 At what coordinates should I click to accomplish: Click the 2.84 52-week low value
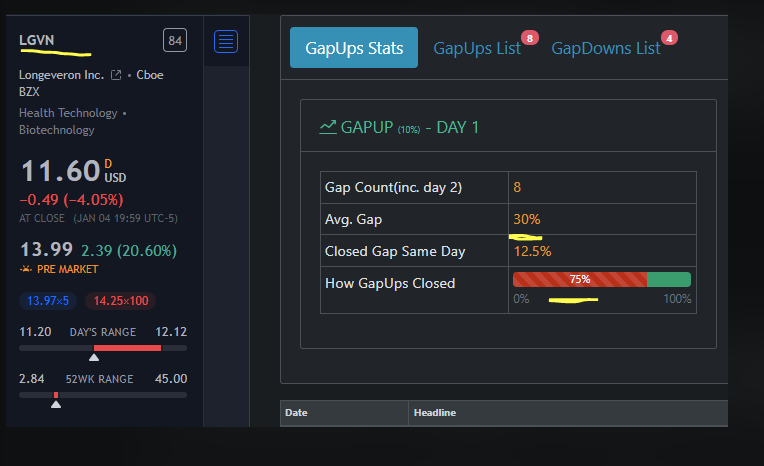(x=31, y=379)
